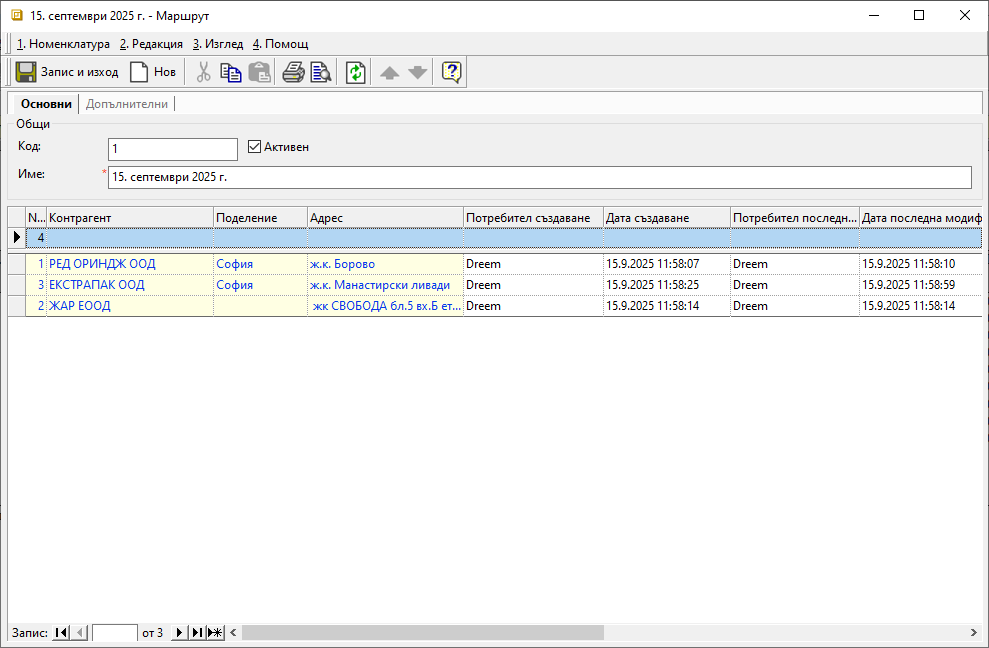Click the Copy icon in toolbar
989x648 pixels.
click(231, 72)
